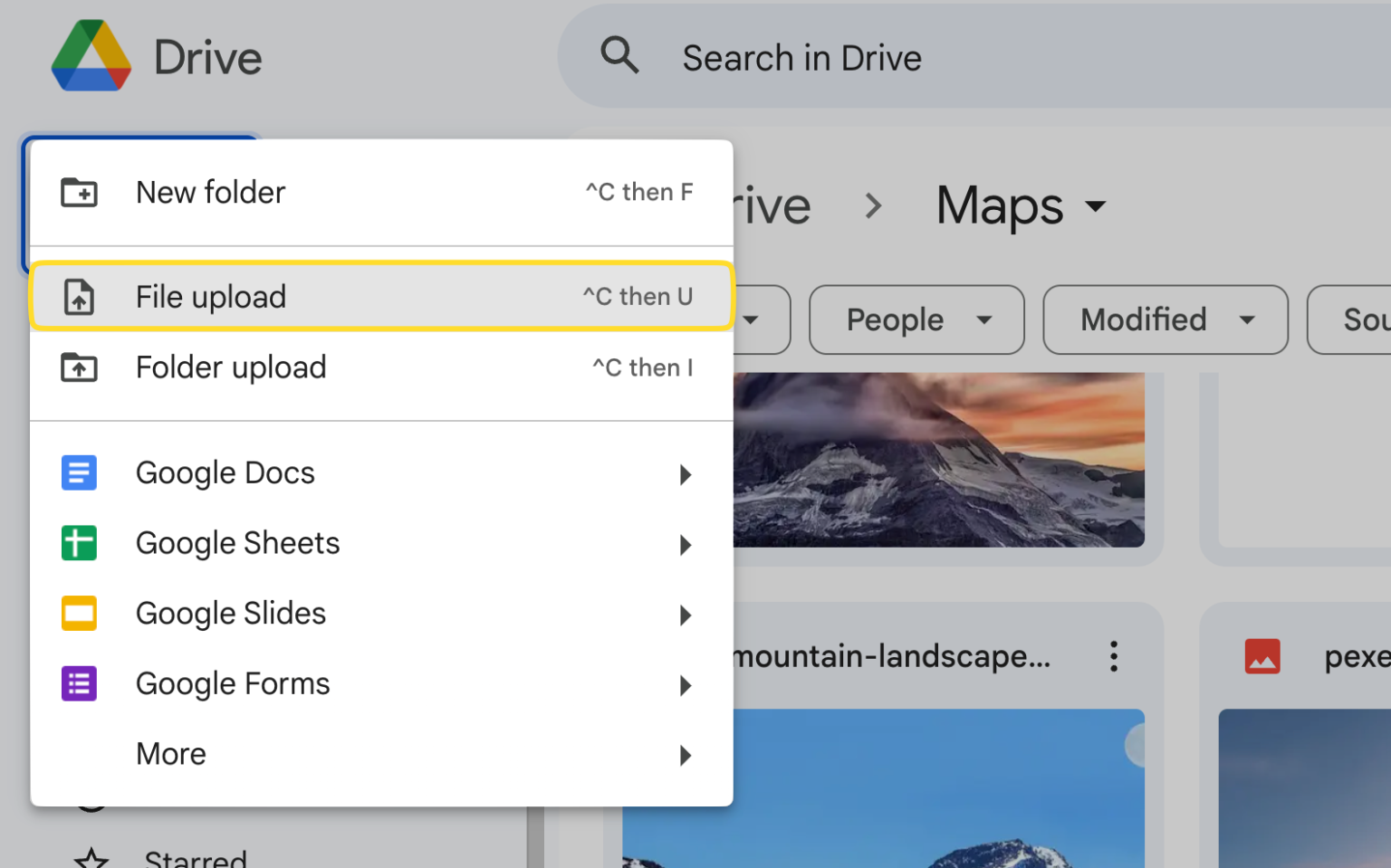1391x868 pixels.
Task: Select the Google Slides icon
Action: tap(79, 613)
